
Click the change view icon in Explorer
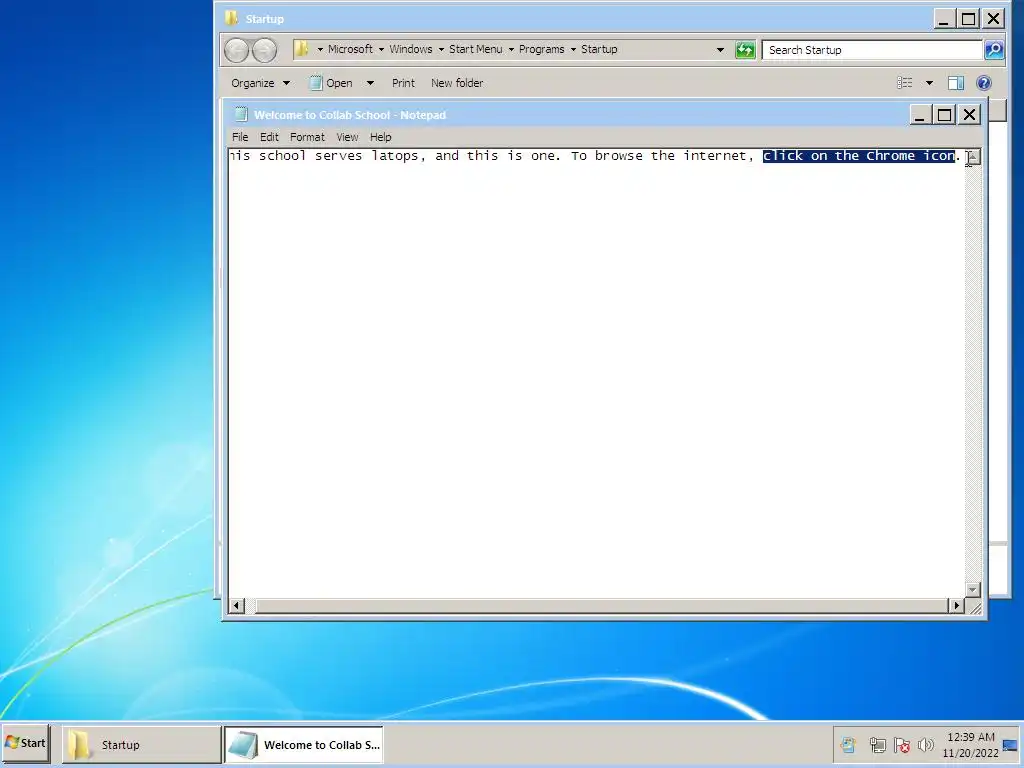(904, 83)
